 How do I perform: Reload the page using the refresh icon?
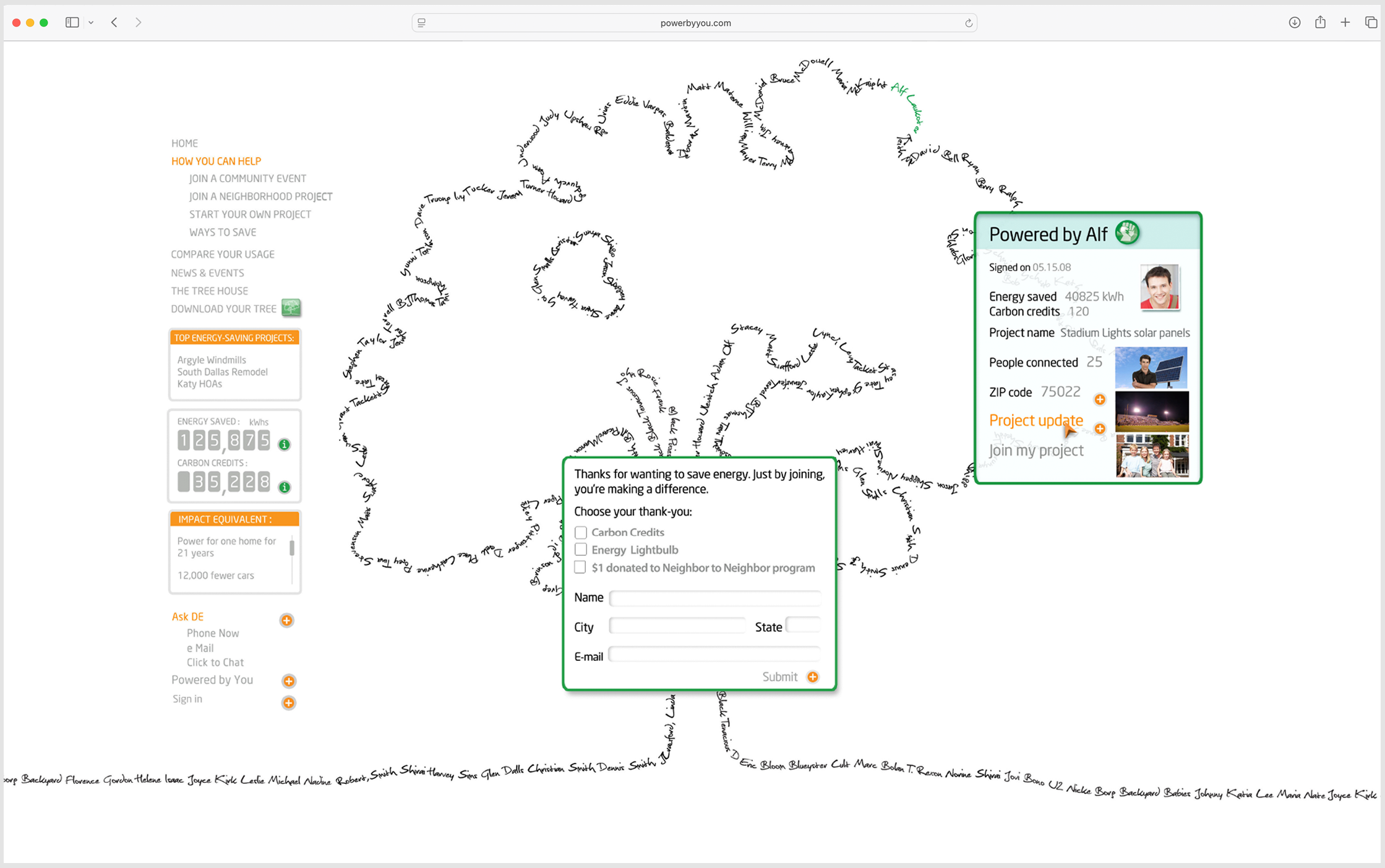(969, 23)
